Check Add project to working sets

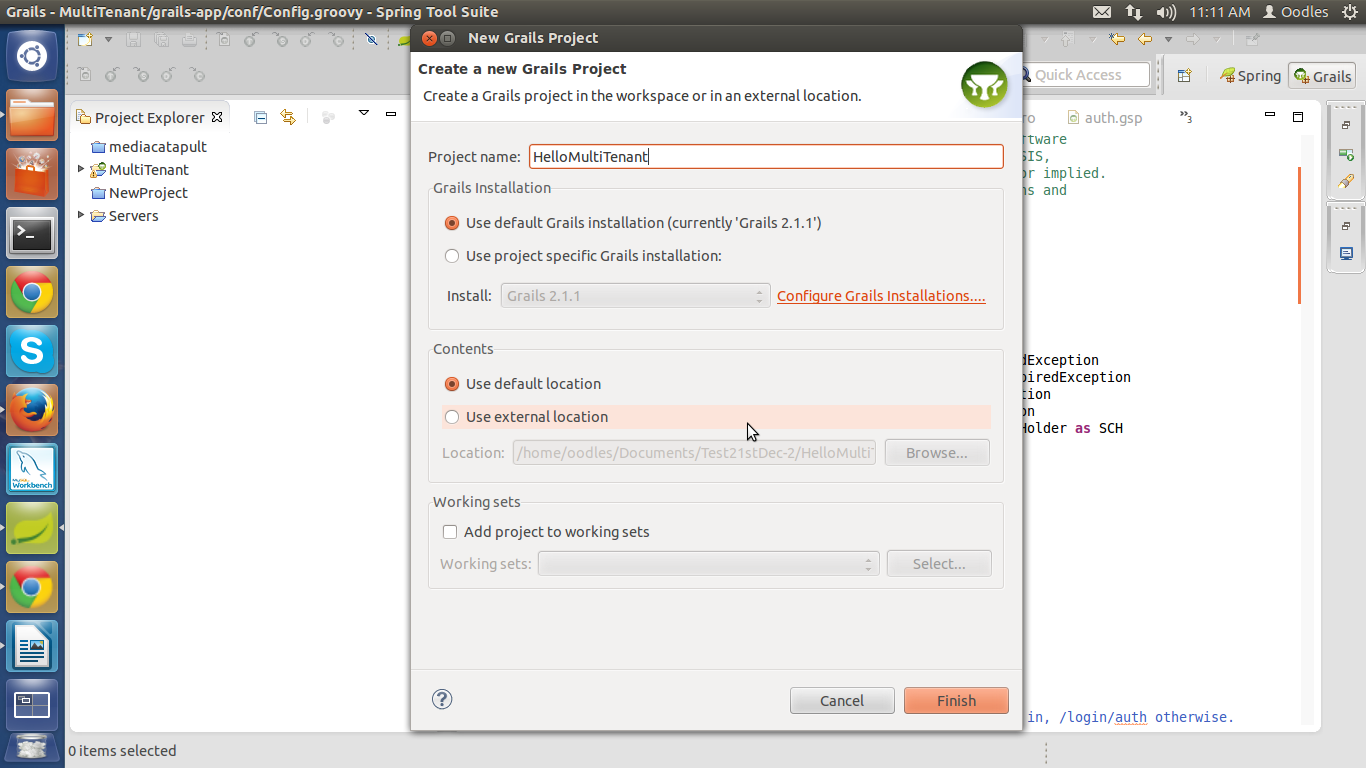[450, 532]
